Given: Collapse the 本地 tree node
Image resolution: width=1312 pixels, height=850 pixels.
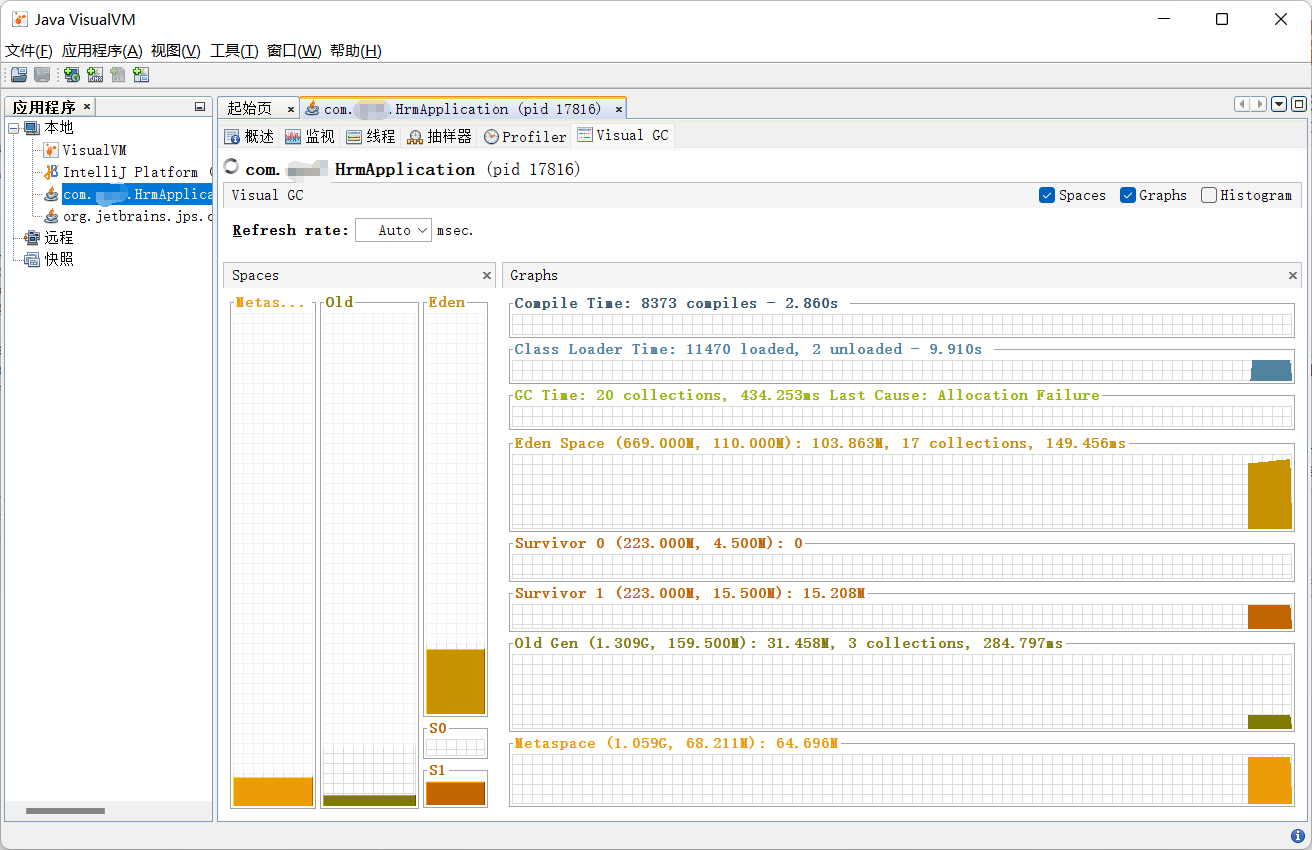Looking at the screenshot, I should point(14,128).
